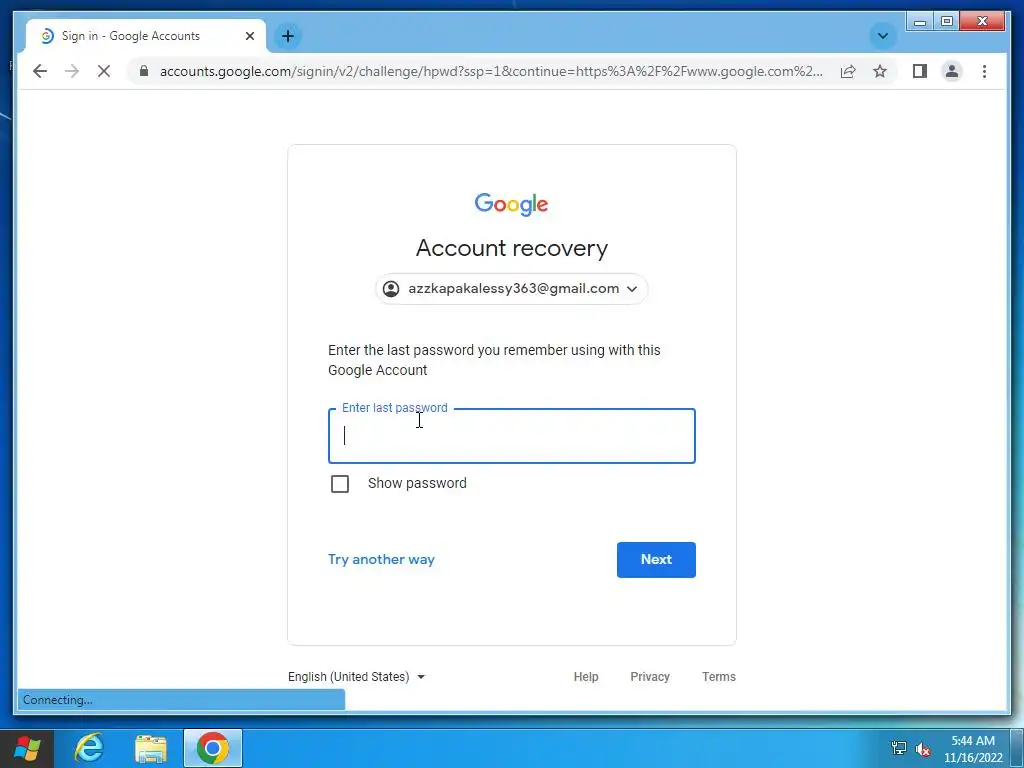Image resolution: width=1024 pixels, height=768 pixels.
Task: Click the Google logo
Action: pyautogui.click(x=511, y=204)
